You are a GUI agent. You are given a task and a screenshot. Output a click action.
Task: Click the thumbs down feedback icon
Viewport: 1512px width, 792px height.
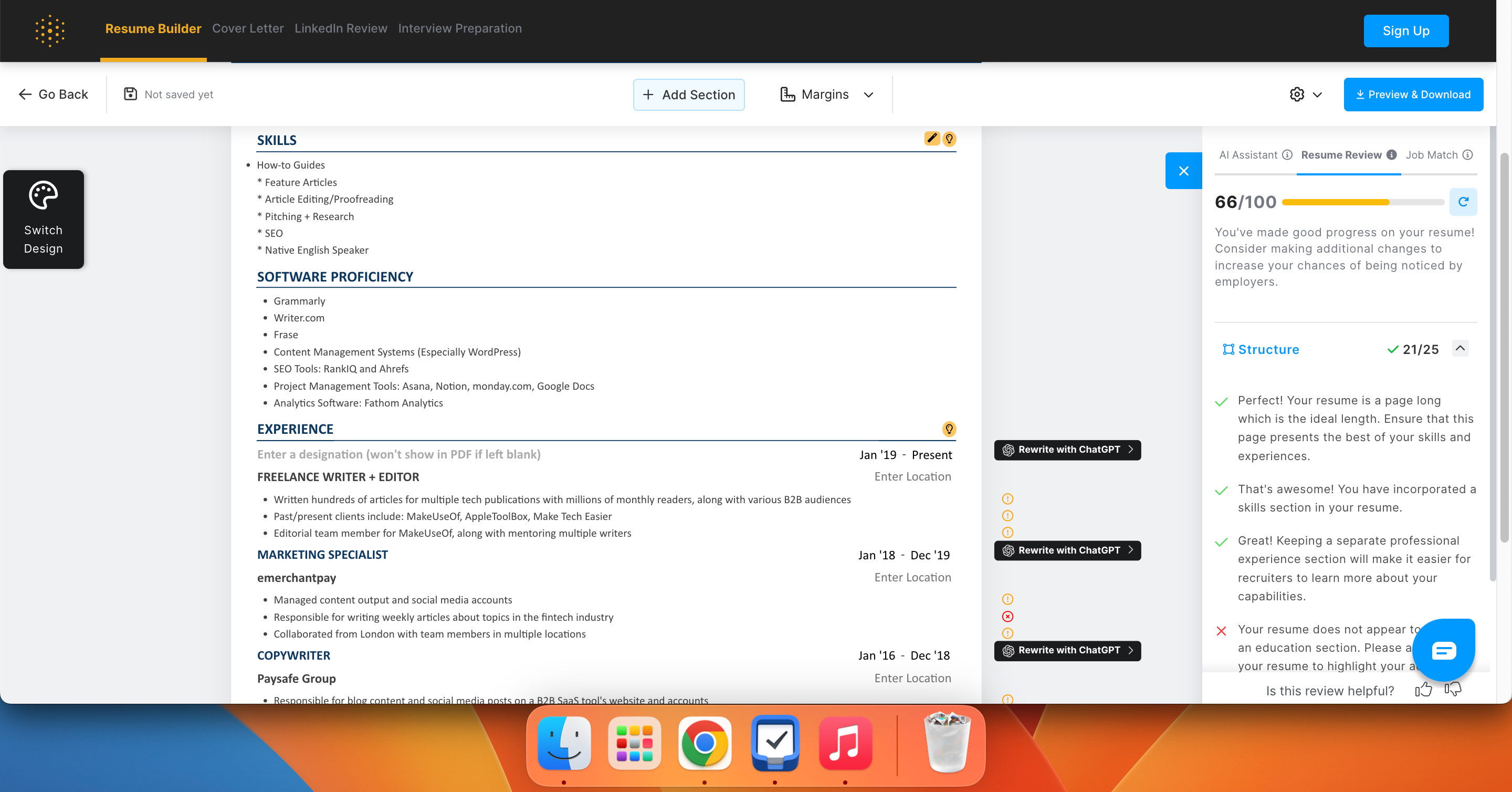point(1453,689)
